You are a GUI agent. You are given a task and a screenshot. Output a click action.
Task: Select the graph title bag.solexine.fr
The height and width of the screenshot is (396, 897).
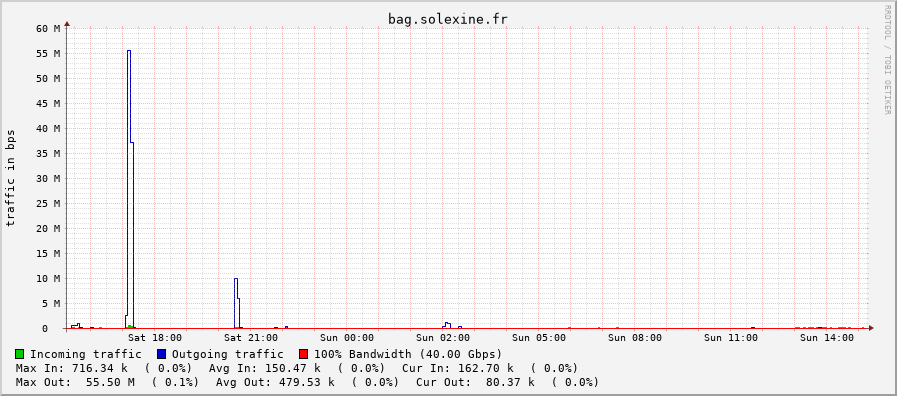point(448,19)
